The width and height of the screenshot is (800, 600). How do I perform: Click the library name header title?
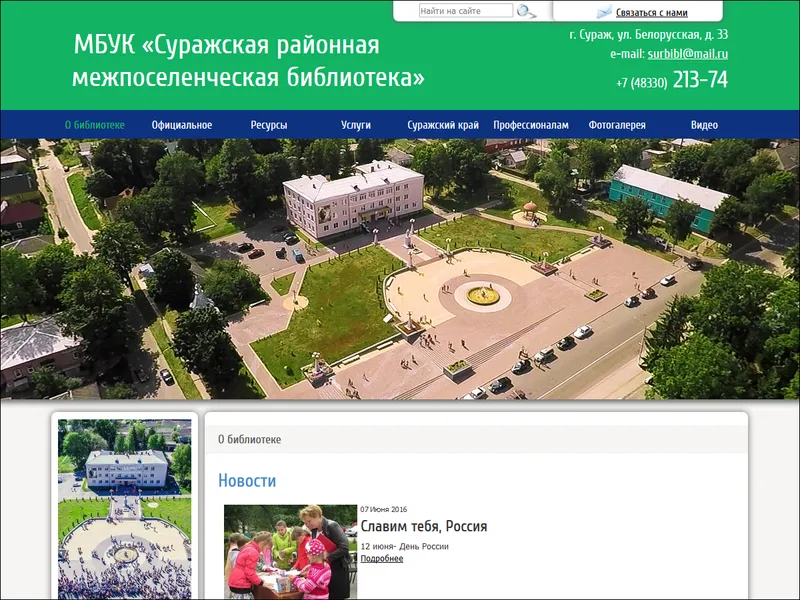(x=248, y=61)
